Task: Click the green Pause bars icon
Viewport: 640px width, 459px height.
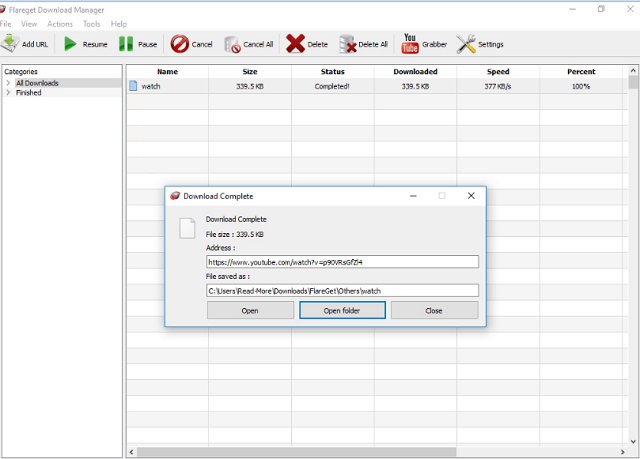Action: tap(126, 44)
